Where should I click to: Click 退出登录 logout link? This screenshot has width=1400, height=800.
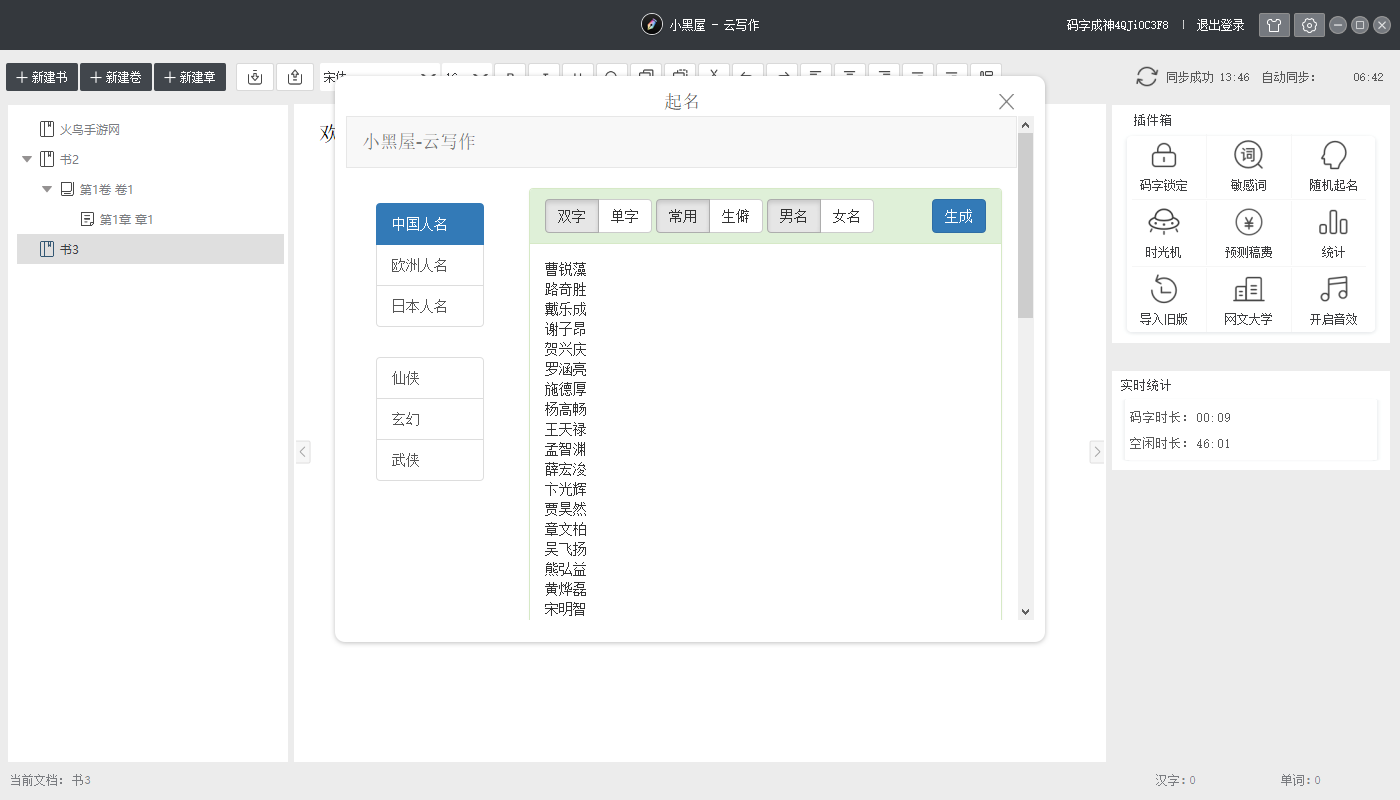[x=1221, y=25]
